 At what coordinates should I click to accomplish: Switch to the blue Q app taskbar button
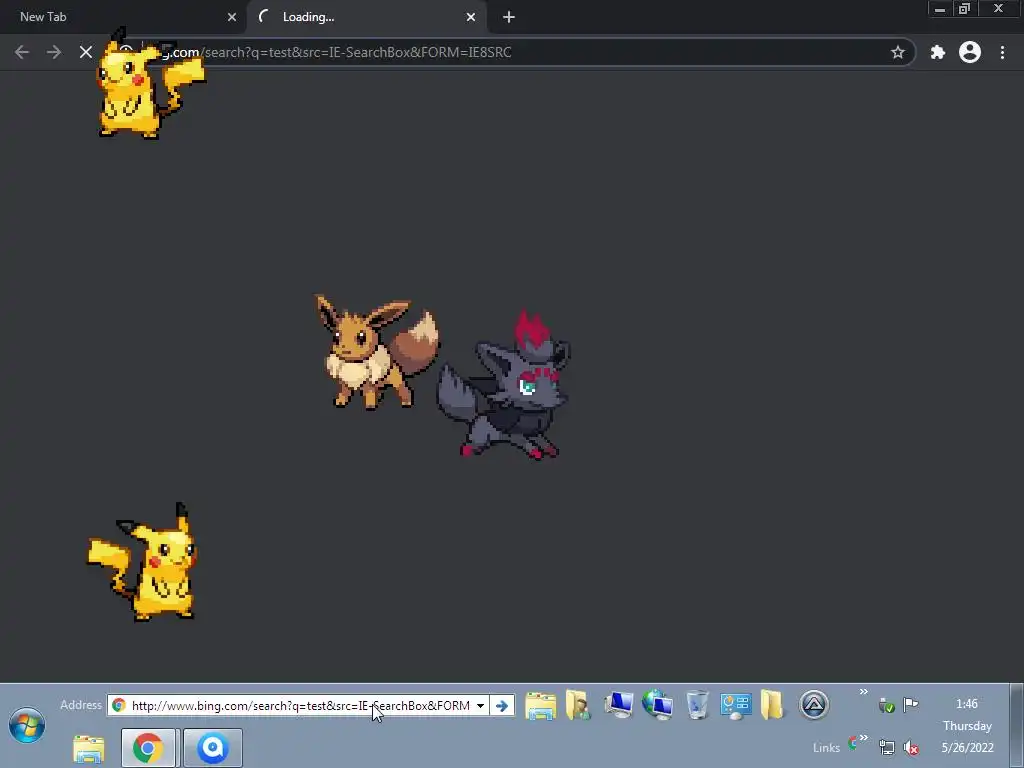(213, 748)
